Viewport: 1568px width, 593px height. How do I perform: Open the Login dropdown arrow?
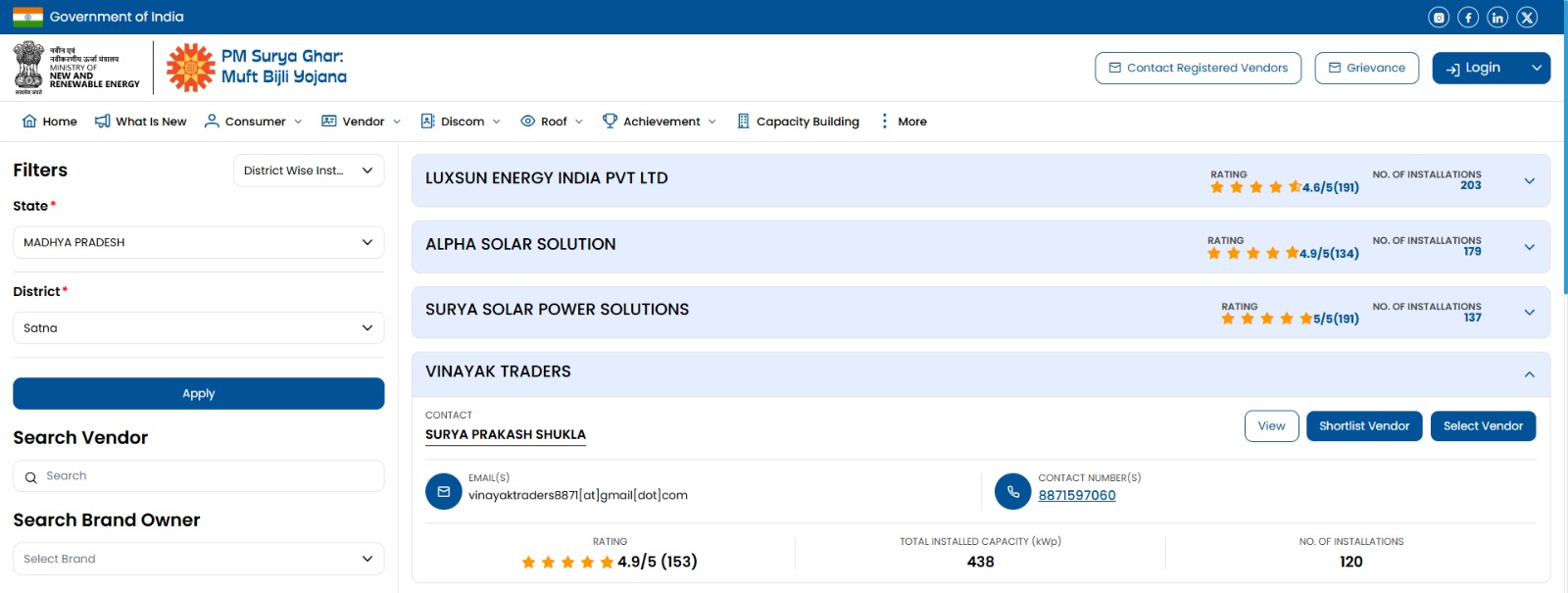coord(1537,68)
